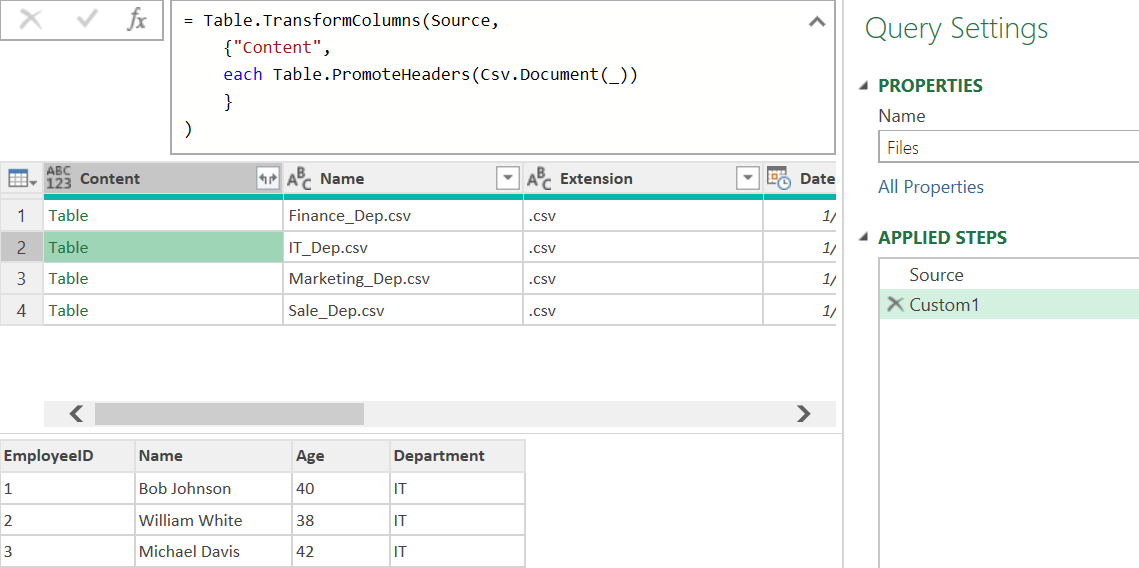Click Department preview column header
The image size is (1139, 568).
[458, 455]
